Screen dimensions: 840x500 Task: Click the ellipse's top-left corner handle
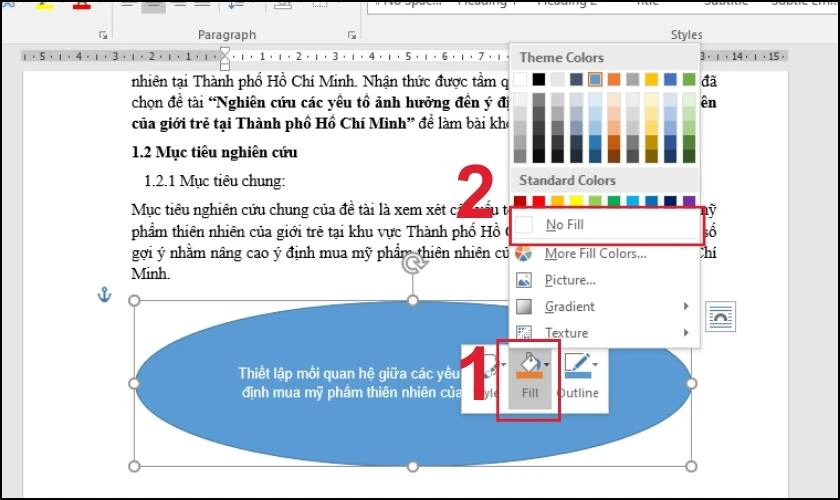[x=134, y=301]
